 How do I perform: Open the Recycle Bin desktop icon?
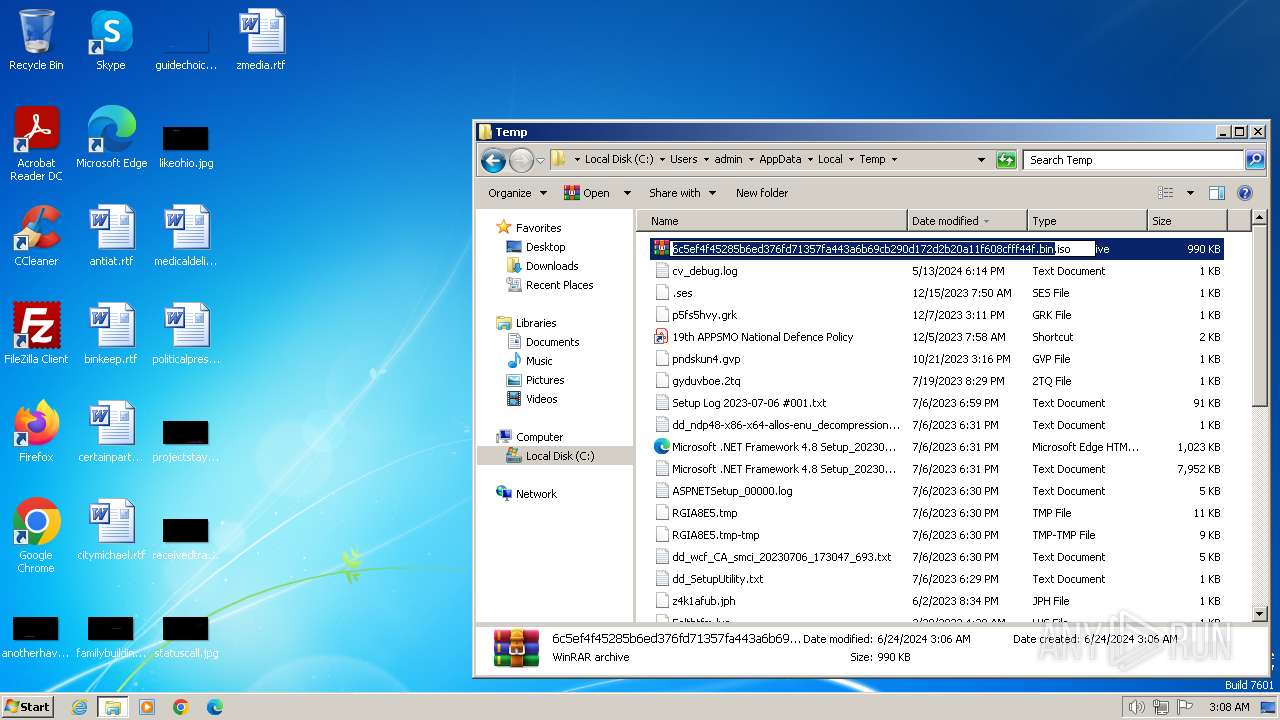coord(36,40)
